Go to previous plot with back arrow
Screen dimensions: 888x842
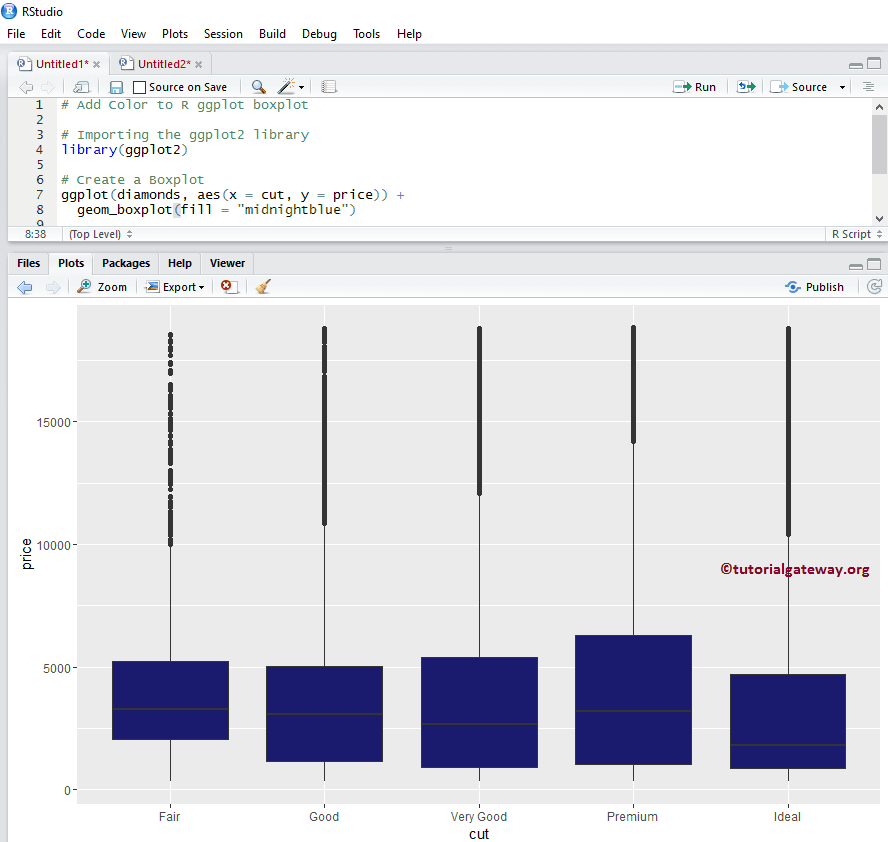[x=25, y=287]
